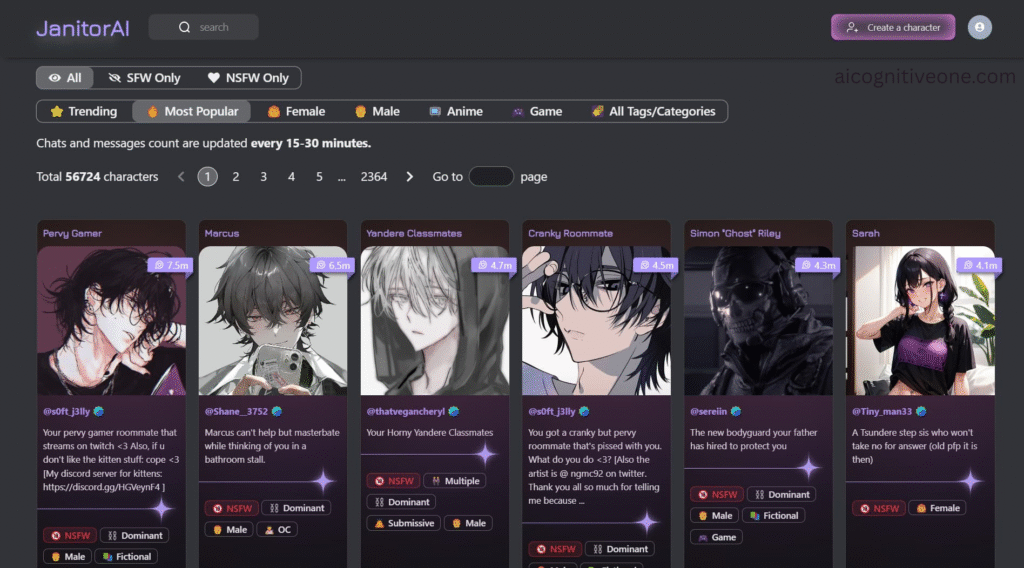Click the Simon "Ghost" Riley card title
The height and width of the screenshot is (568, 1024).
(x=735, y=233)
